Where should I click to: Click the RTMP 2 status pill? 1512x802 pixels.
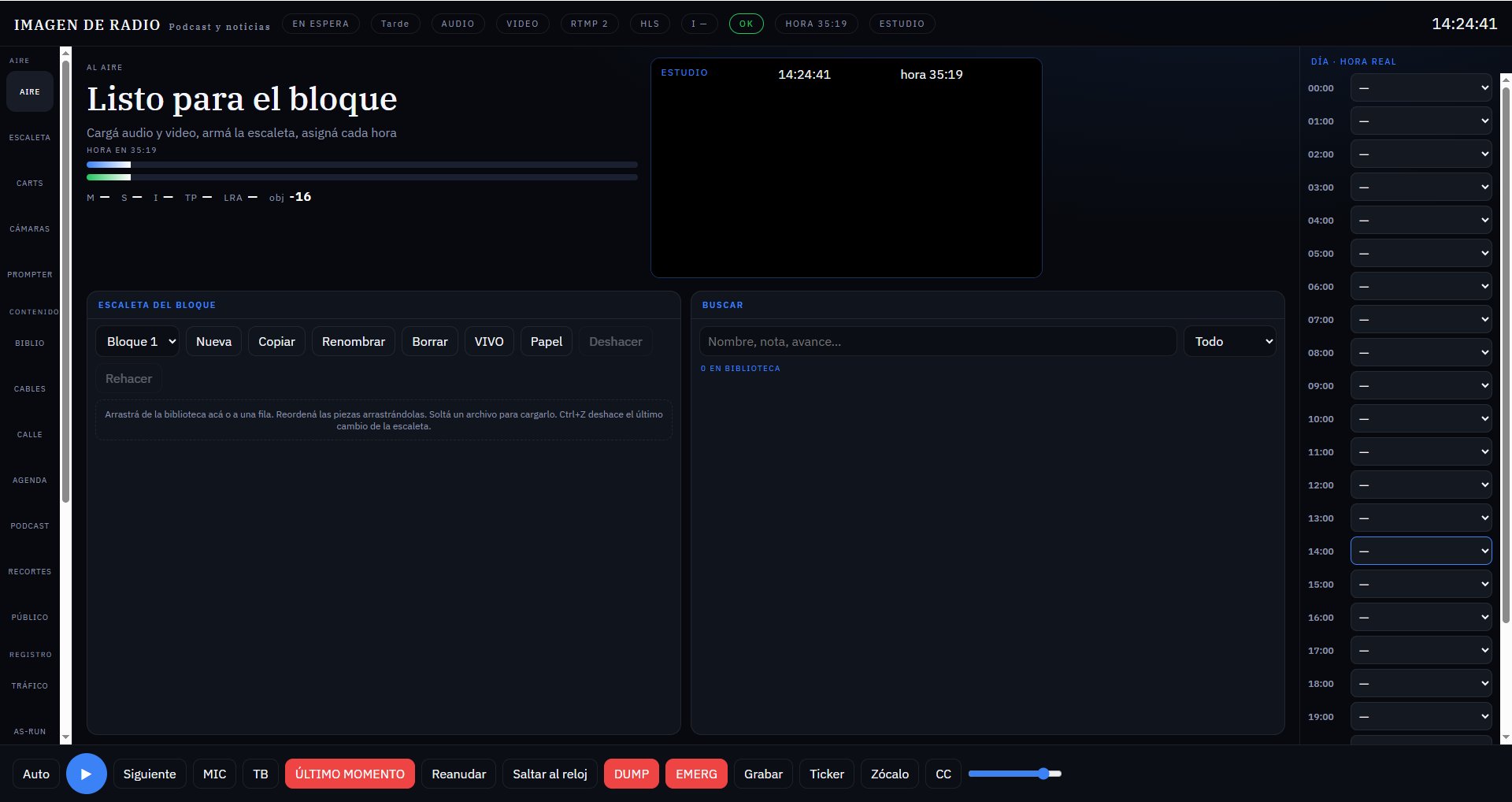click(x=589, y=24)
